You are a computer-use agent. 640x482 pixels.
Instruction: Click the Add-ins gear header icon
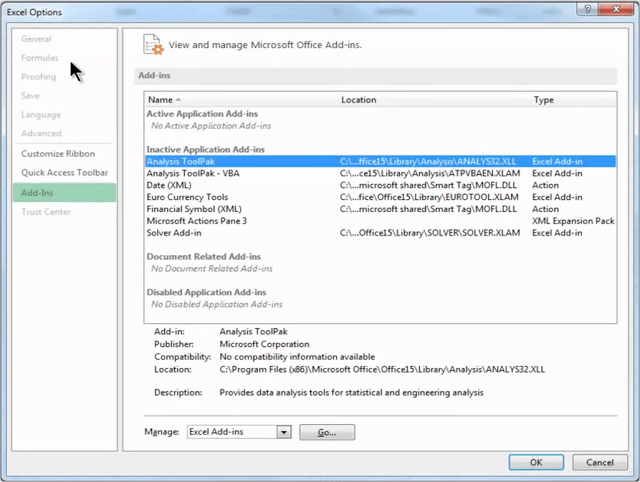[x=153, y=45]
